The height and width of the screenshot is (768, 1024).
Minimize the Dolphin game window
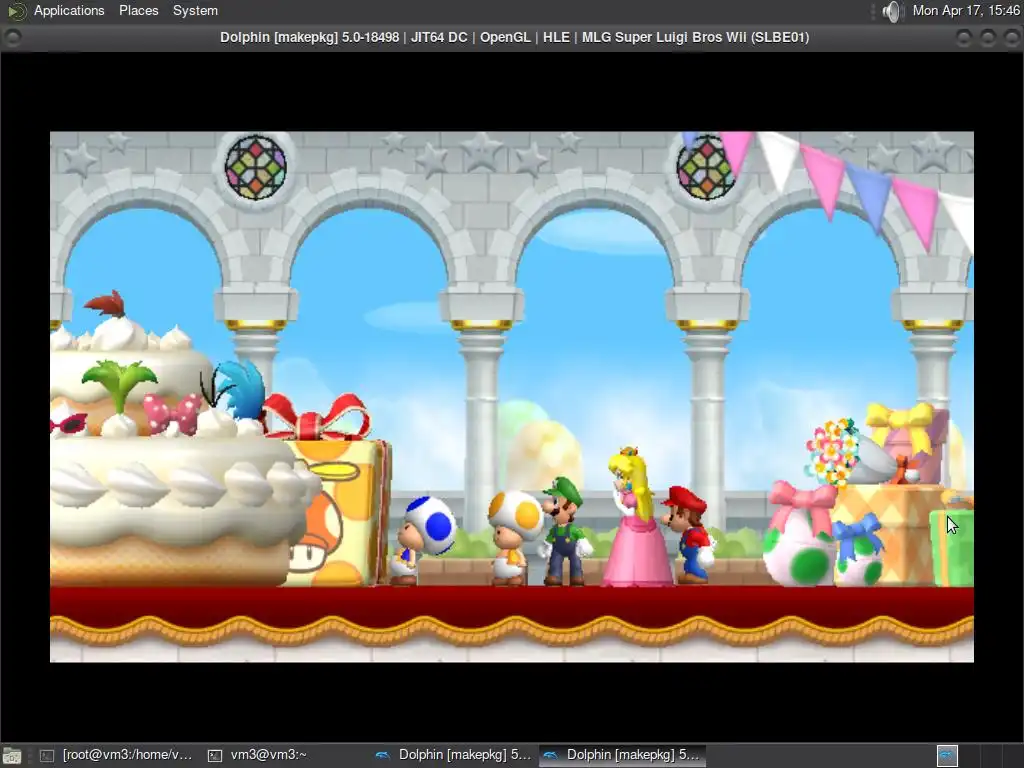[x=964, y=38]
